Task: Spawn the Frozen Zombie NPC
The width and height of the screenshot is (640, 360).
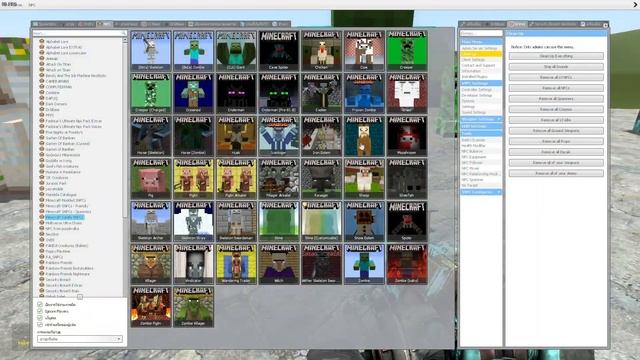Action: click(x=364, y=93)
